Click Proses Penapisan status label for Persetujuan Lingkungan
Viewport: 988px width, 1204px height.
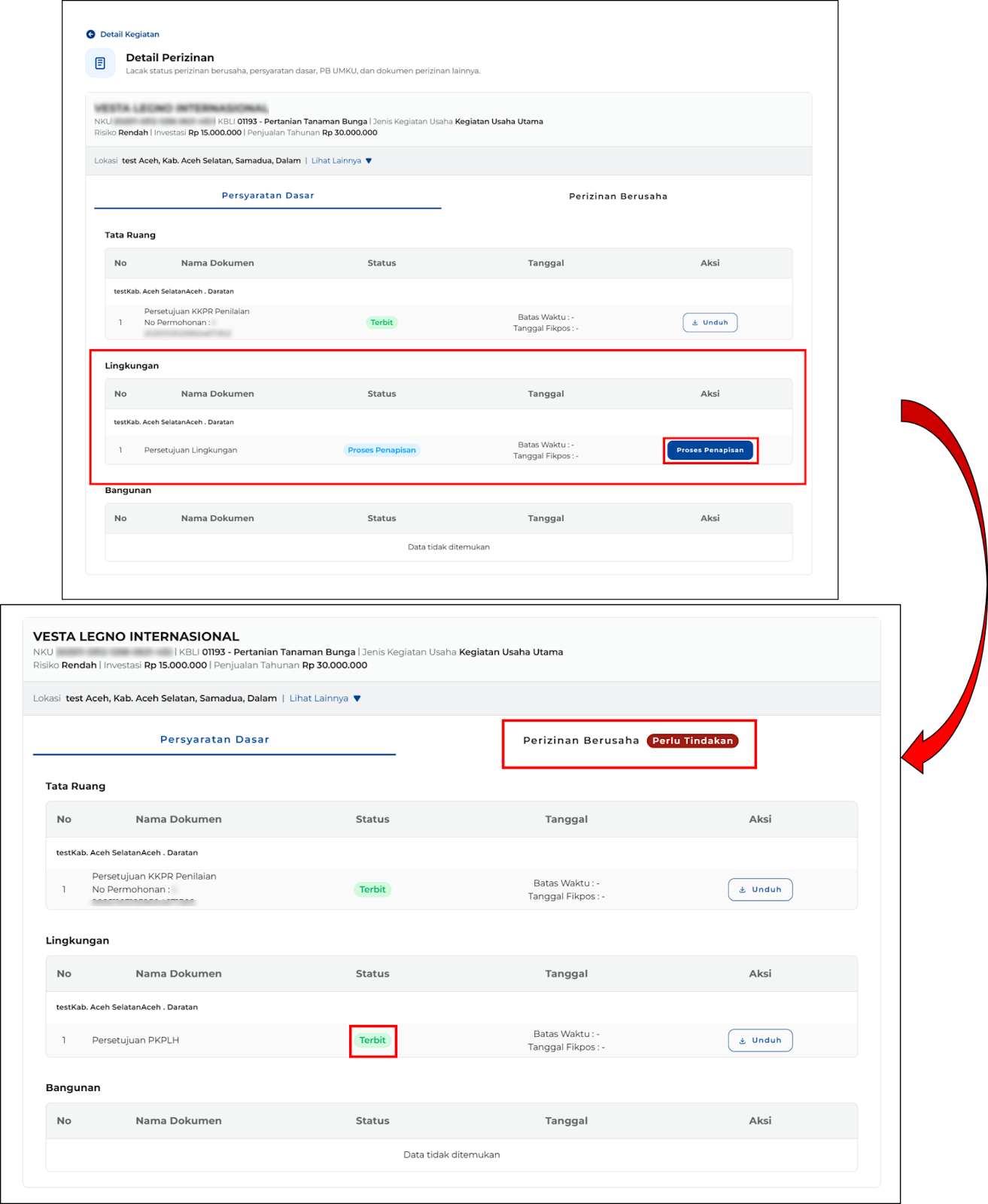coord(382,451)
